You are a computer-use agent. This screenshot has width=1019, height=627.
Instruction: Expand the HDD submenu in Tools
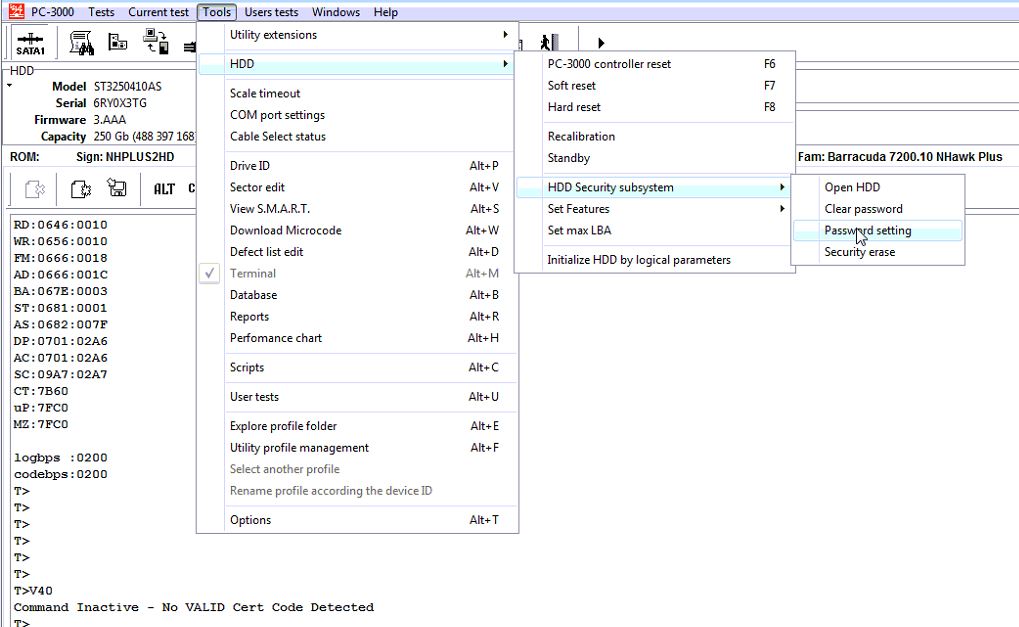[357, 64]
